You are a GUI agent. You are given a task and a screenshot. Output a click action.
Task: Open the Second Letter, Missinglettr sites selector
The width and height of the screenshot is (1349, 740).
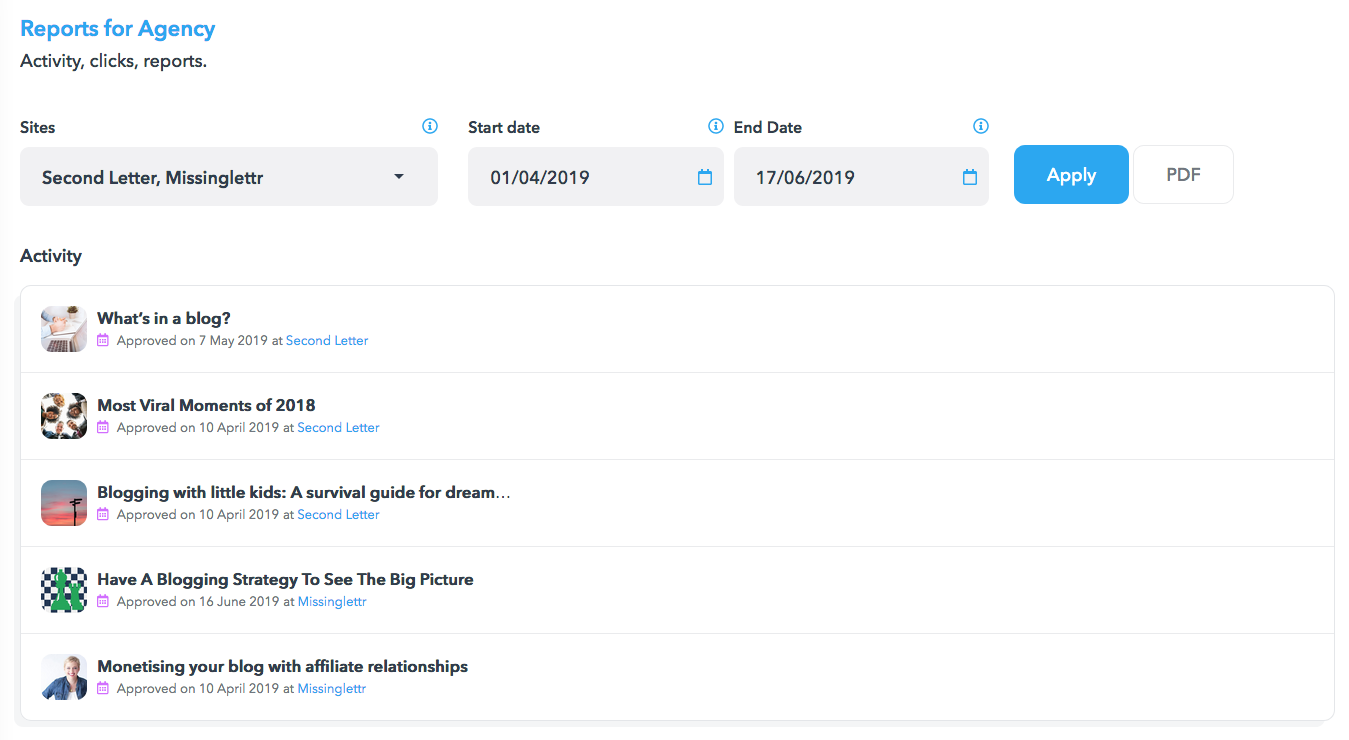tap(229, 177)
